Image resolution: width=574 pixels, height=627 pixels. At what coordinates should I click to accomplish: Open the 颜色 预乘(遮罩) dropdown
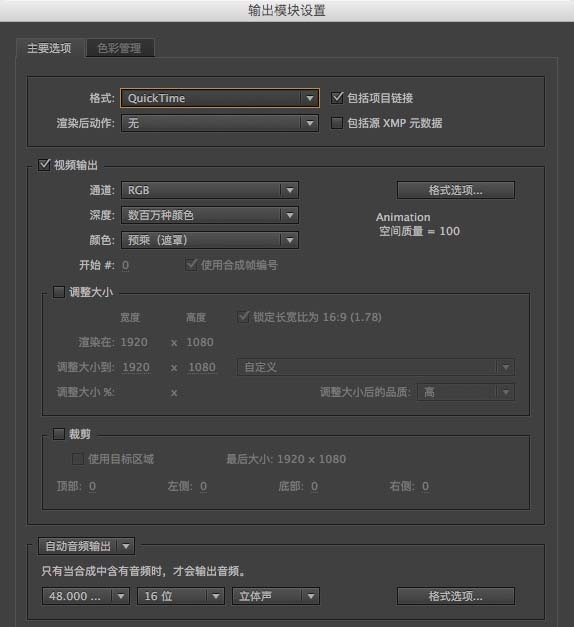click(x=210, y=240)
